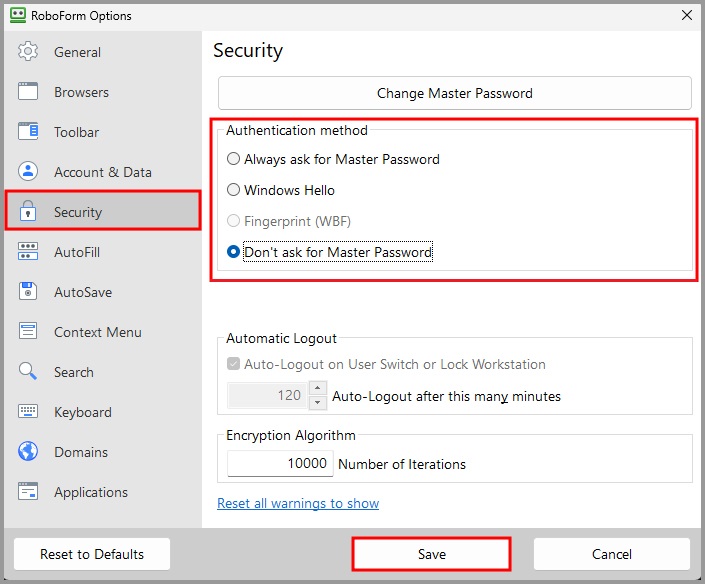Image resolution: width=705 pixels, height=584 pixels.
Task: Click the Applications window icon
Action: (x=28, y=491)
